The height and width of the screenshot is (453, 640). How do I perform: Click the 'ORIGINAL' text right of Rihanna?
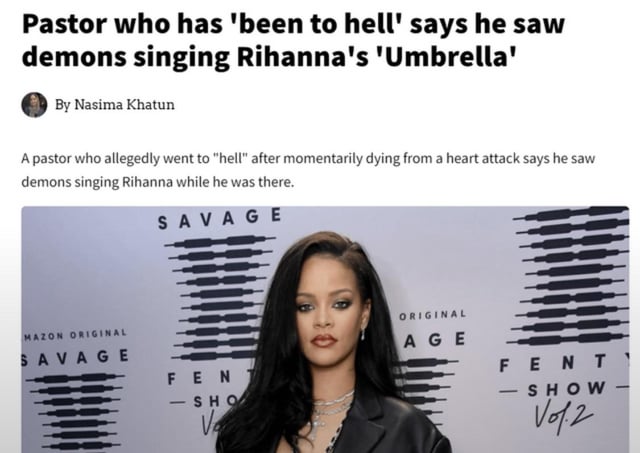pyautogui.click(x=432, y=315)
